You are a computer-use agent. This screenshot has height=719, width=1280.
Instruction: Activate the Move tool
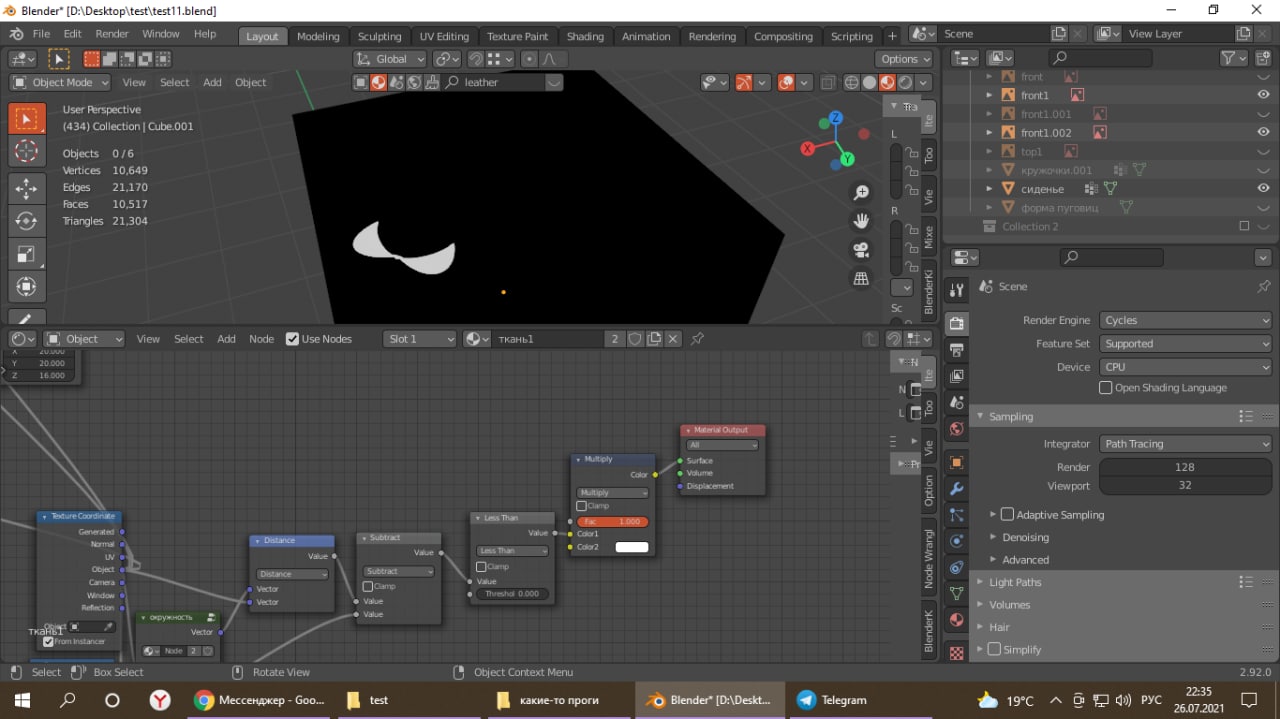point(27,188)
